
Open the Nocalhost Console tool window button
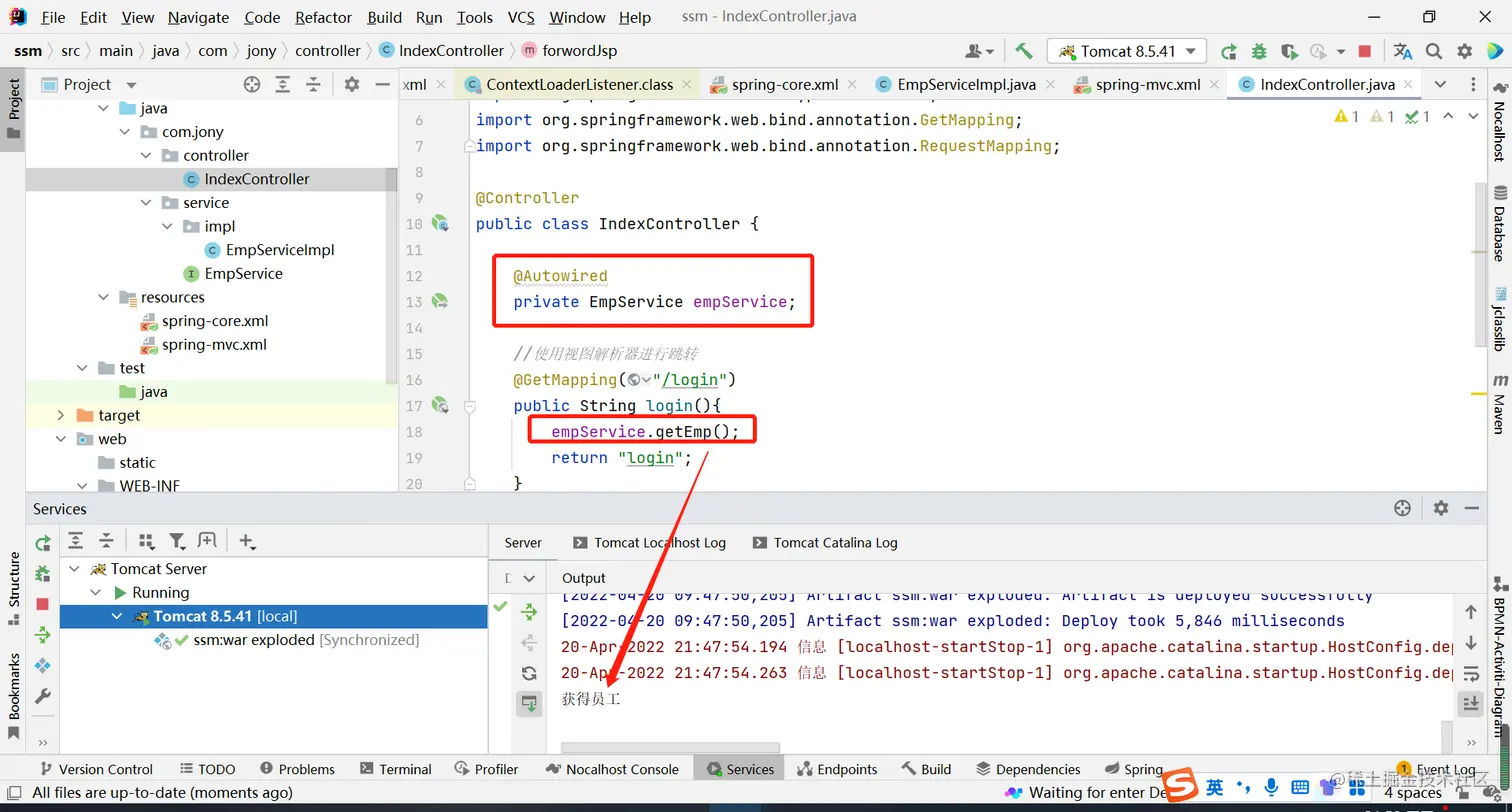(x=612, y=769)
